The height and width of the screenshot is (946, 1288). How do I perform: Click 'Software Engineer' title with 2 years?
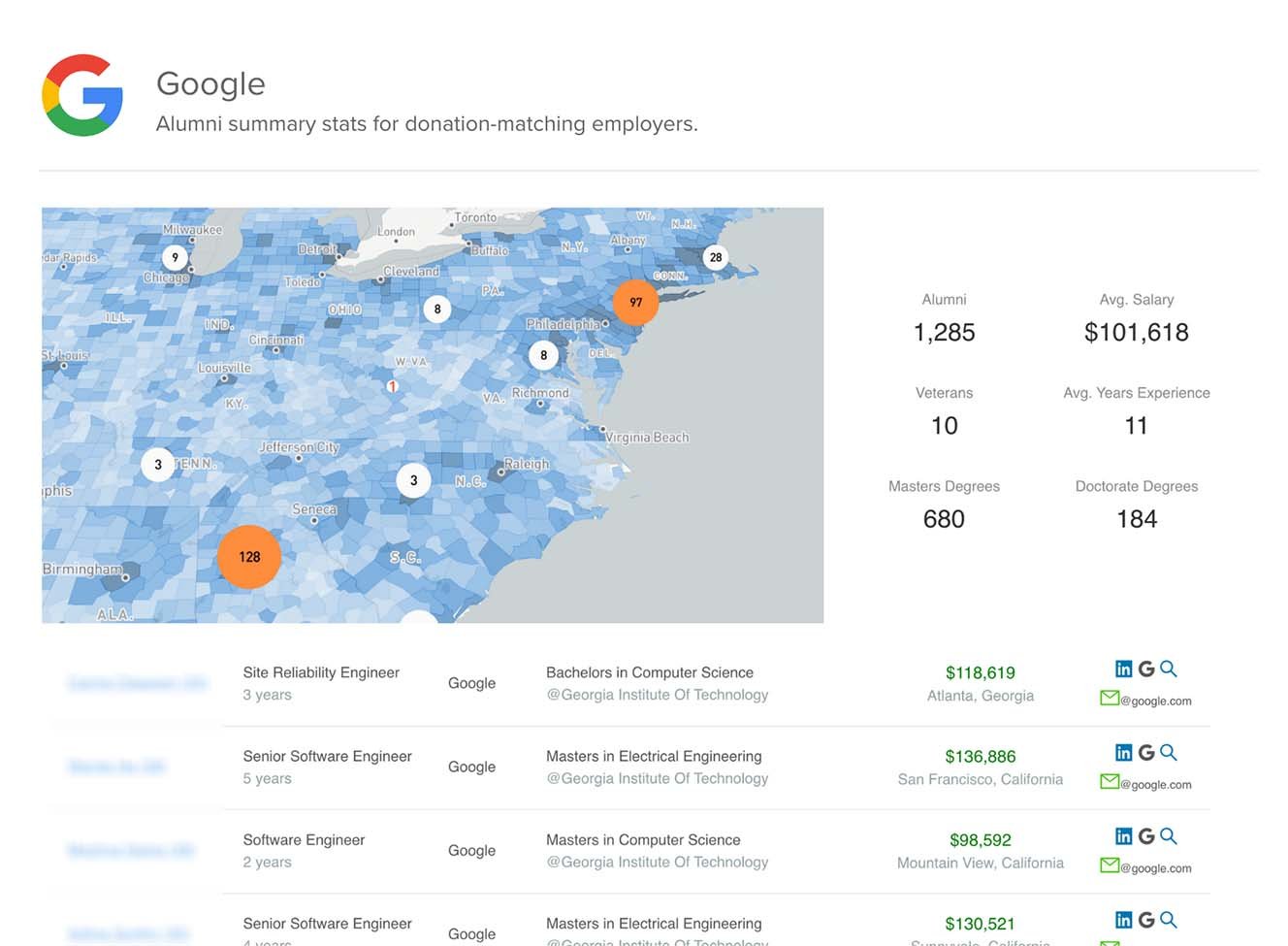pyautogui.click(x=304, y=839)
